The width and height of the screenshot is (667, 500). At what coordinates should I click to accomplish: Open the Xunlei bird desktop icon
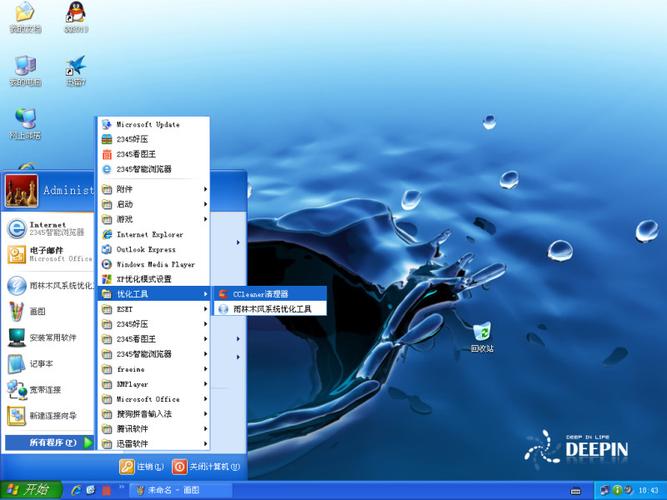click(76, 71)
